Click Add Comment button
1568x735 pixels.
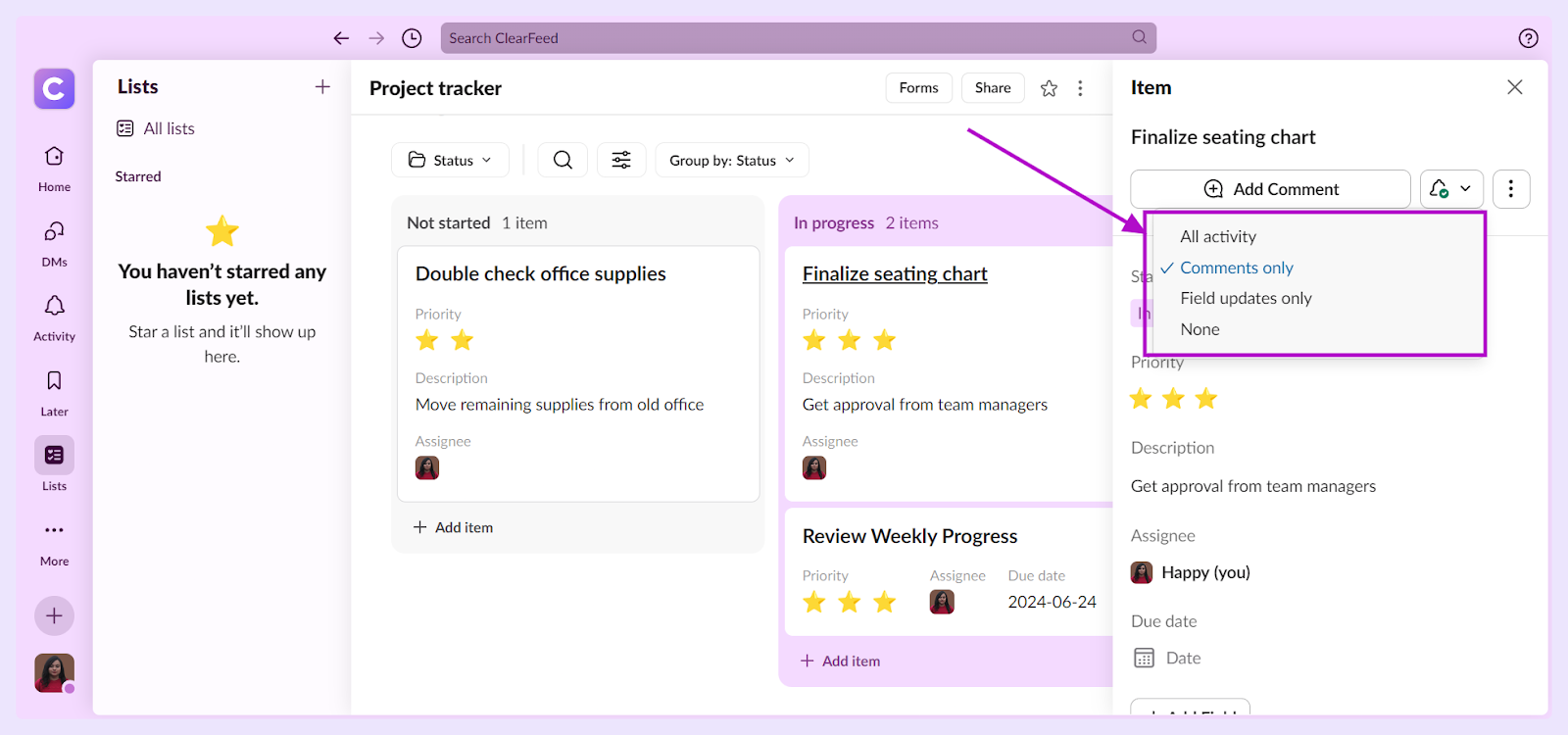coord(1270,189)
